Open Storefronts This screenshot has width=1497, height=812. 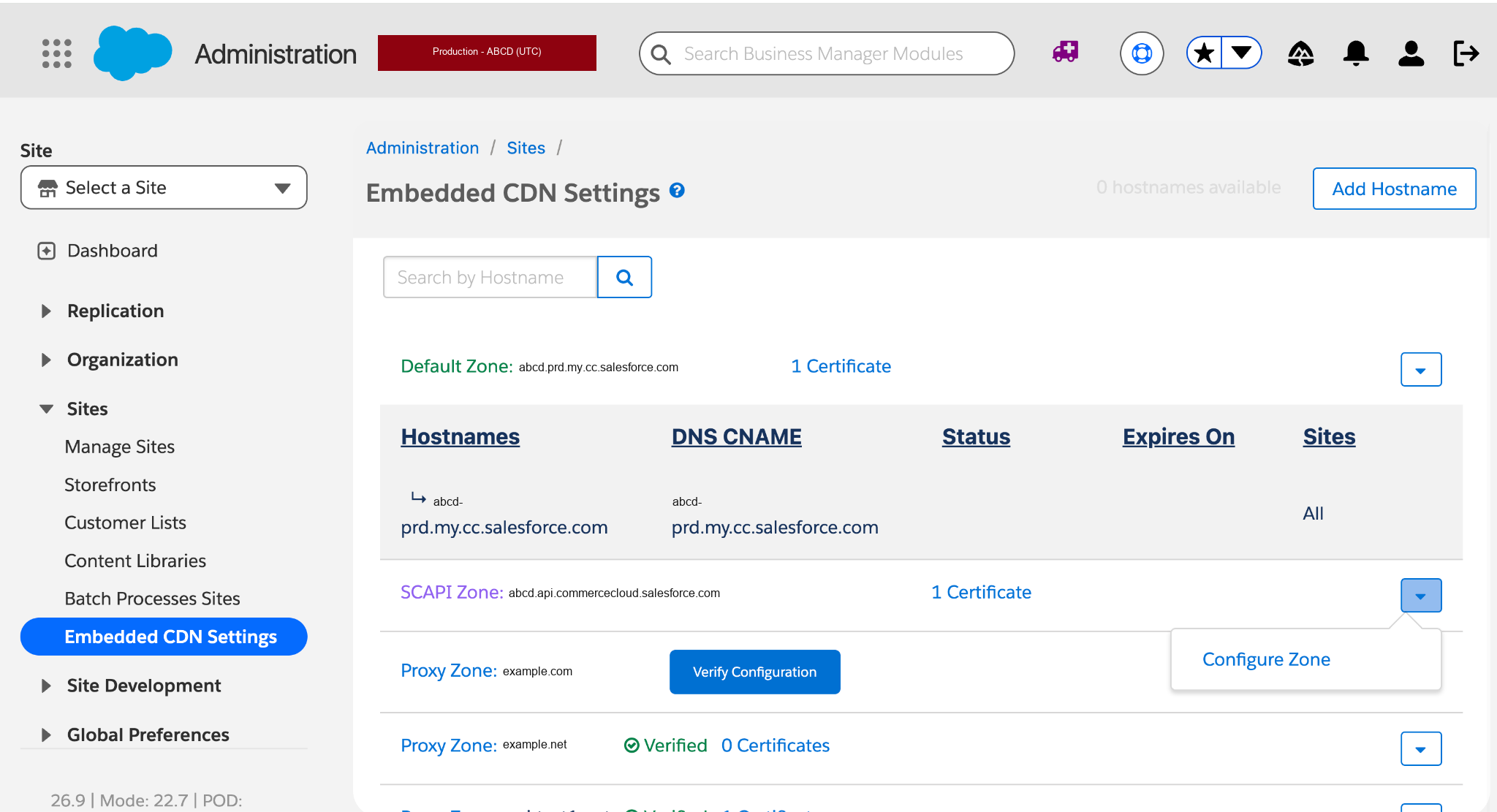(x=110, y=485)
